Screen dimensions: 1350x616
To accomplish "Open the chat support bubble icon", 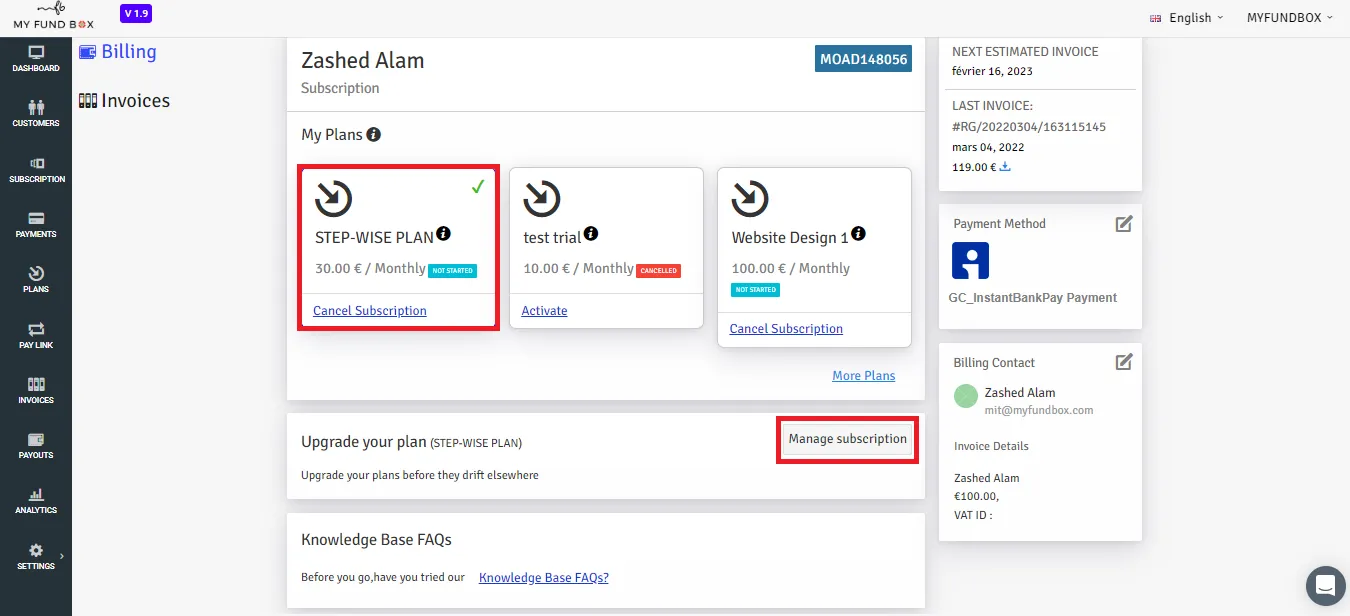I will (1326, 585).
